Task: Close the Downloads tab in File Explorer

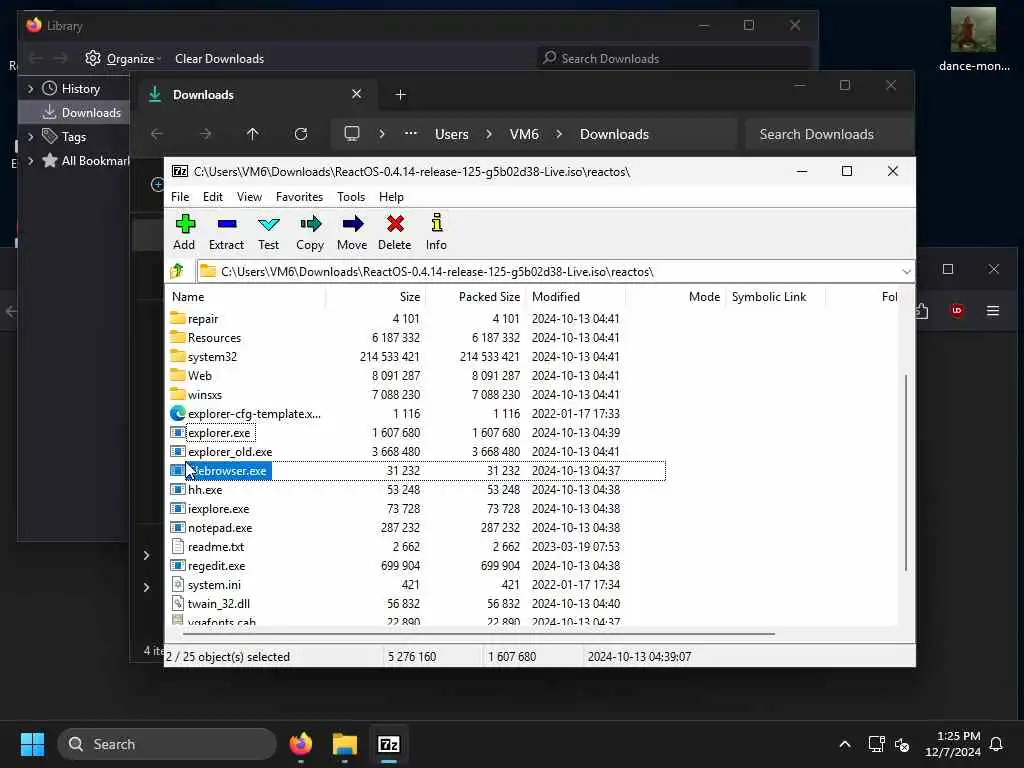Action: pos(357,94)
